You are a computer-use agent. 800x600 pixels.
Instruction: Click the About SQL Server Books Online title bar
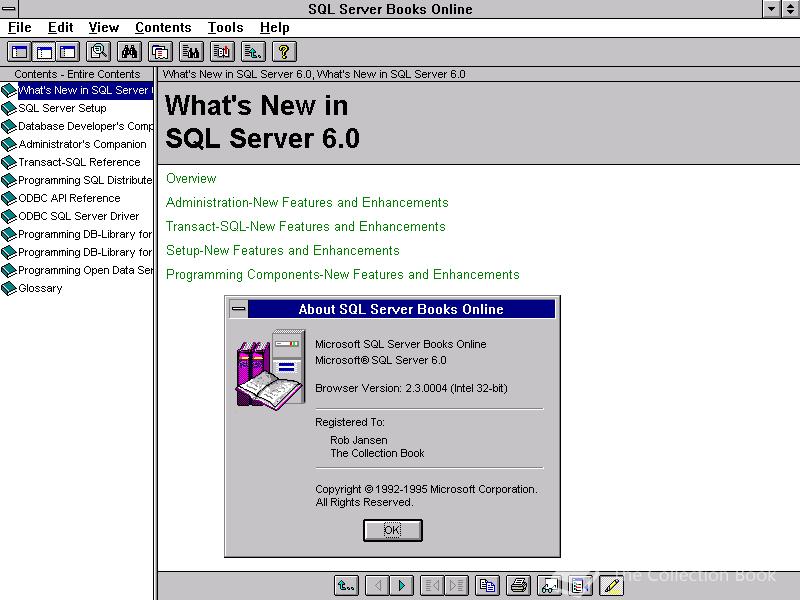point(401,309)
